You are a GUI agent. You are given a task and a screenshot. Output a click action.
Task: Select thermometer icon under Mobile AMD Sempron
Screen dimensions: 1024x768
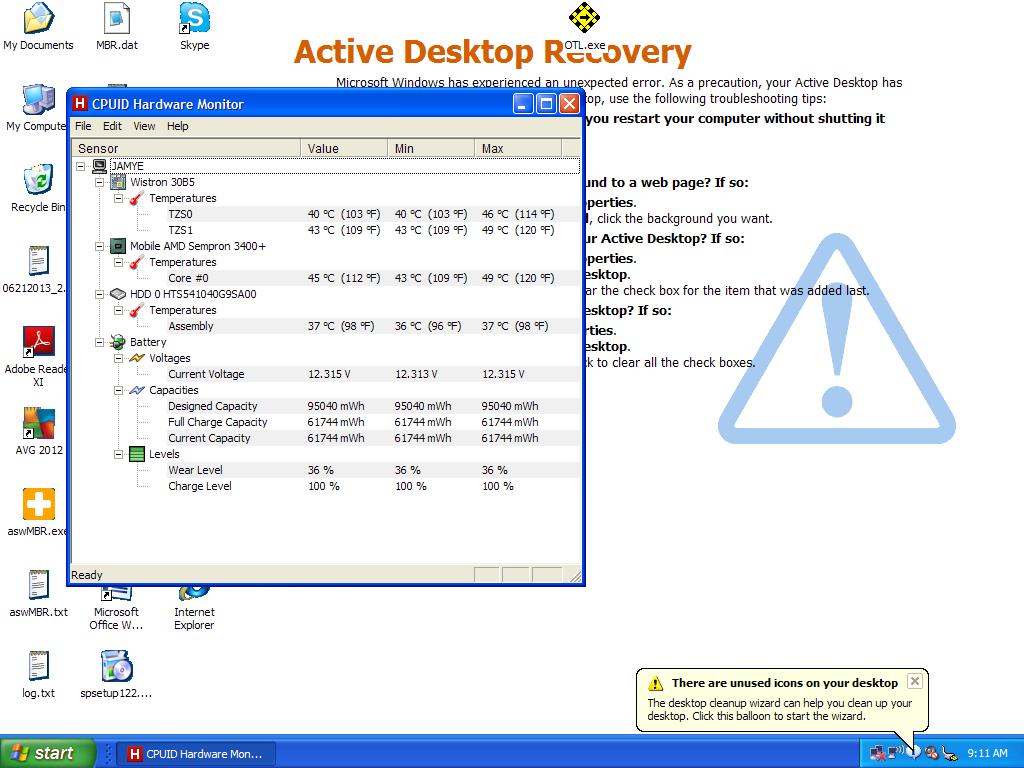click(x=136, y=262)
